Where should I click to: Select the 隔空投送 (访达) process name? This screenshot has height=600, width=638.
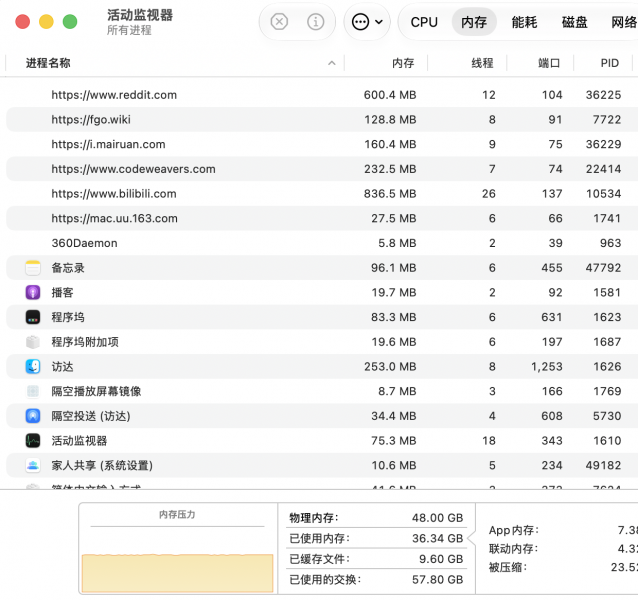[91, 416]
